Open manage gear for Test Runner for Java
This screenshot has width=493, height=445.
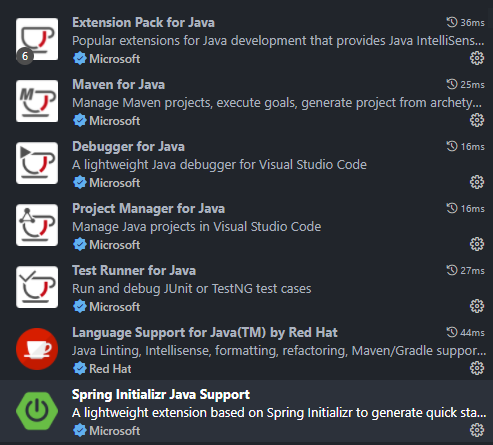(477, 306)
